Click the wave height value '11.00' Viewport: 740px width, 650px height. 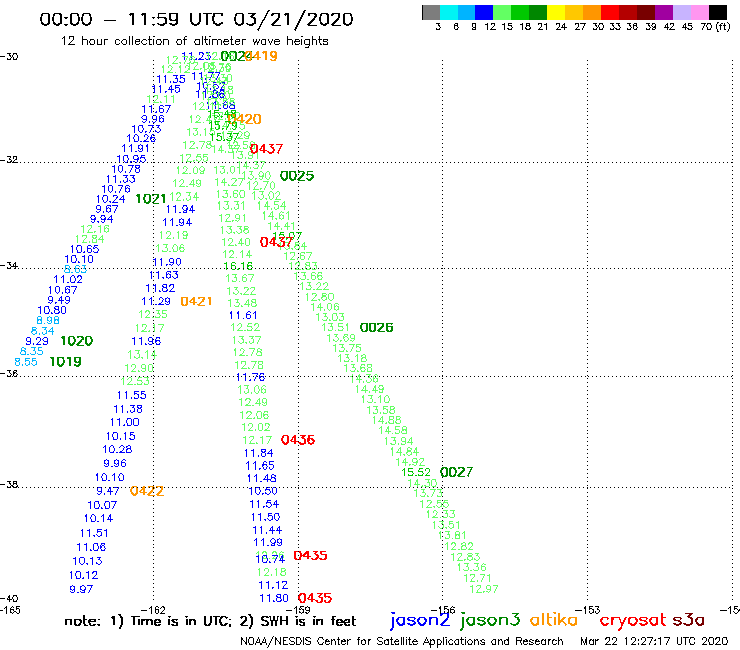125,422
